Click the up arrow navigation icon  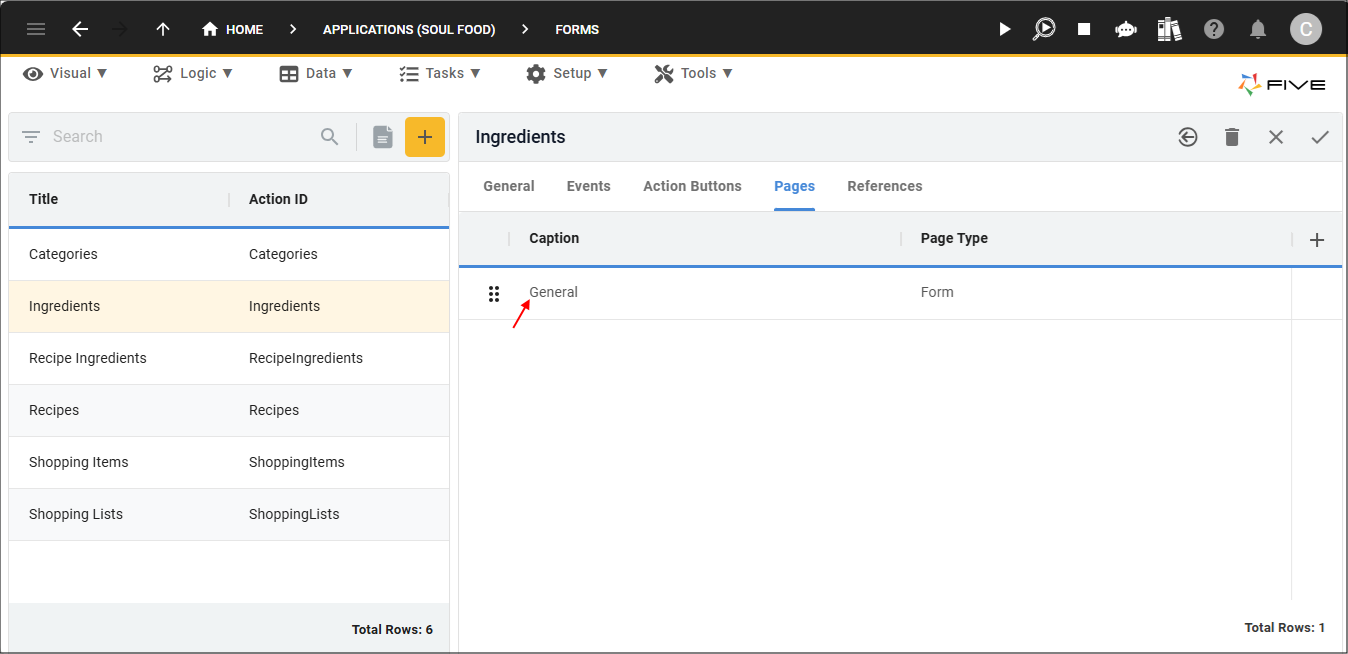tap(163, 29)
